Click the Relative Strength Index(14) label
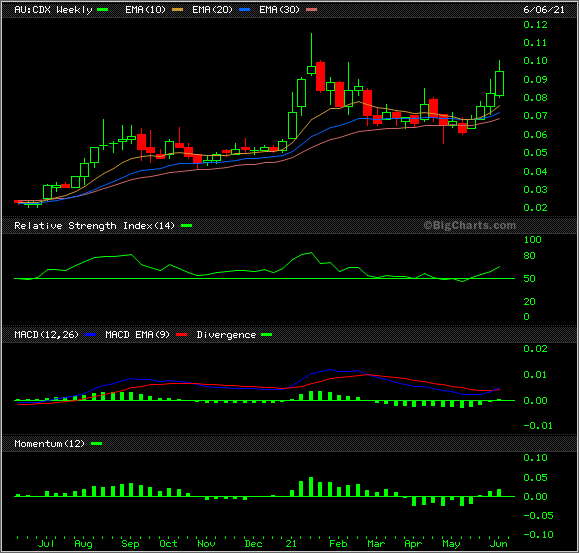 (94, 226)
